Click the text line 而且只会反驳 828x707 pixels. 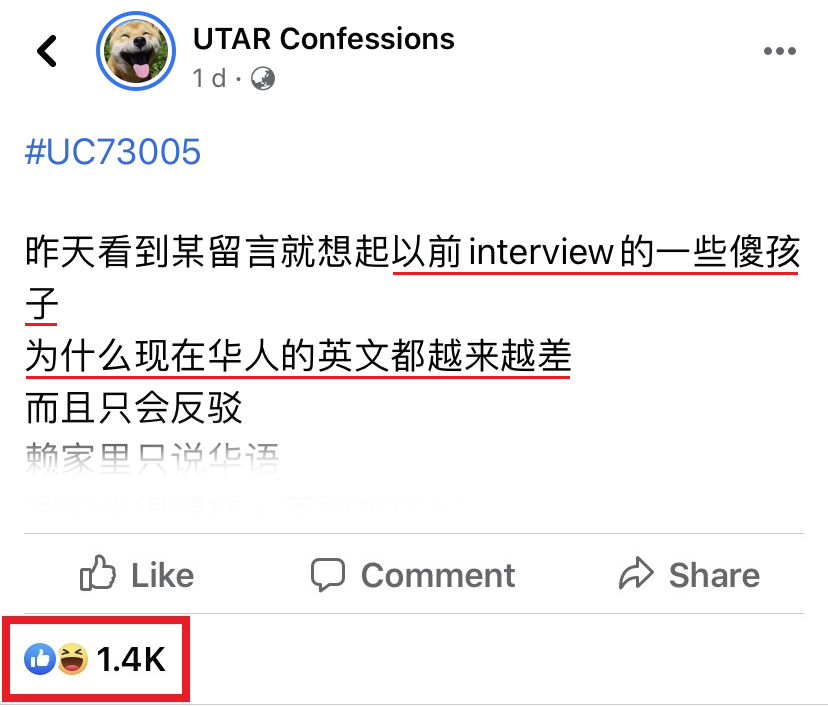point(134,408)
